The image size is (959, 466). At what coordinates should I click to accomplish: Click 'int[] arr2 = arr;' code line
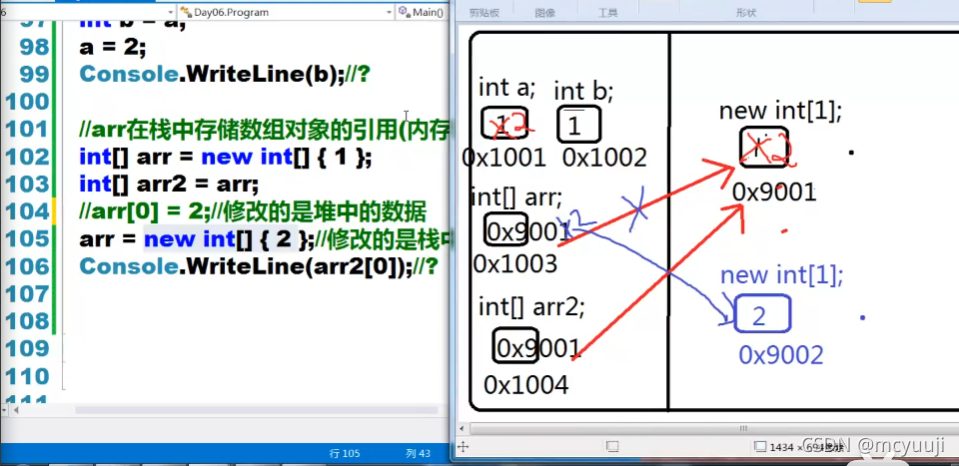coord(169,183)
